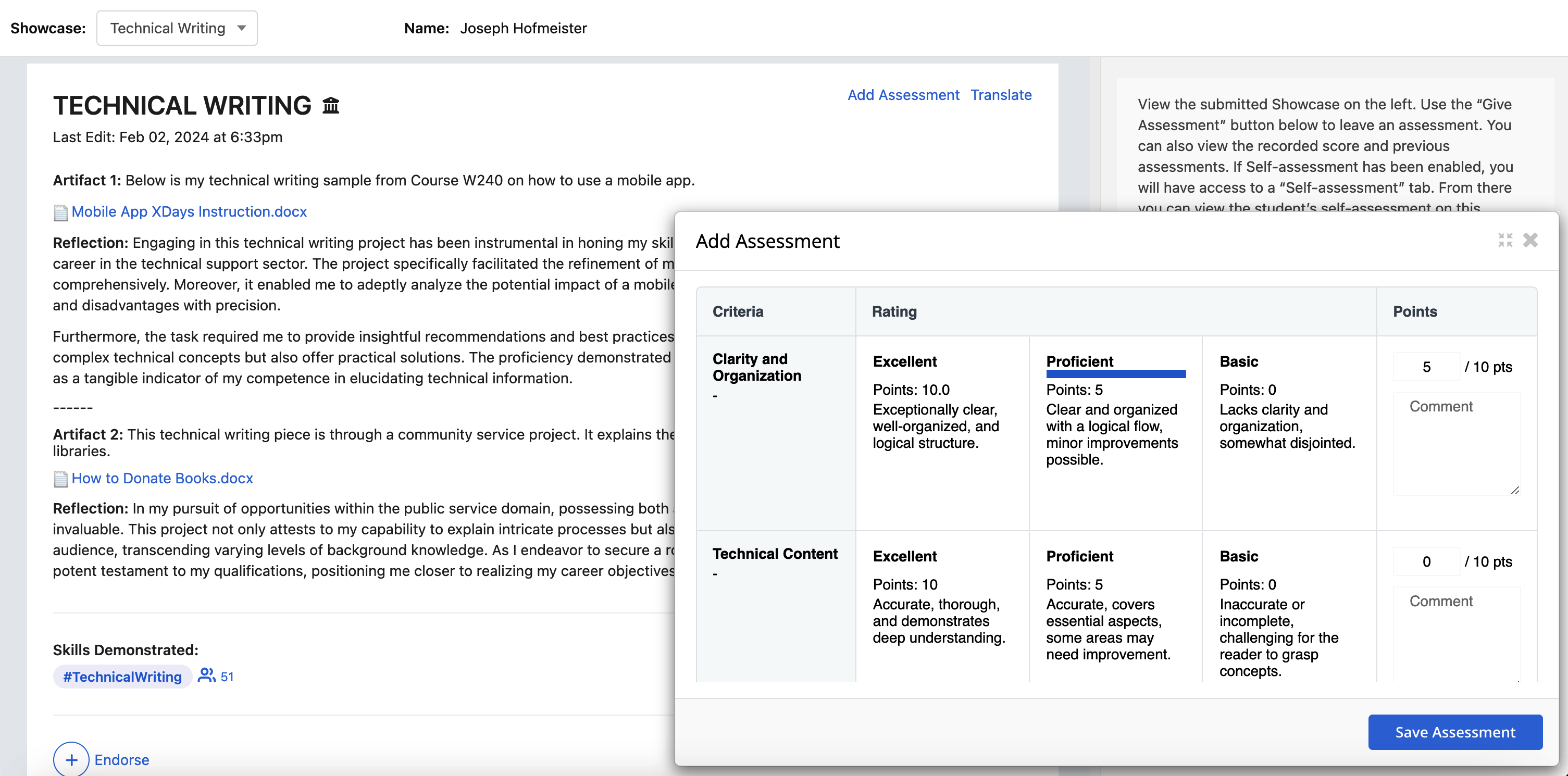Click the name Joseph Hofmeister
Image resolution: width=1568 pixels, height=776 pixels.
pyautogui.click(x=524, y=28)
